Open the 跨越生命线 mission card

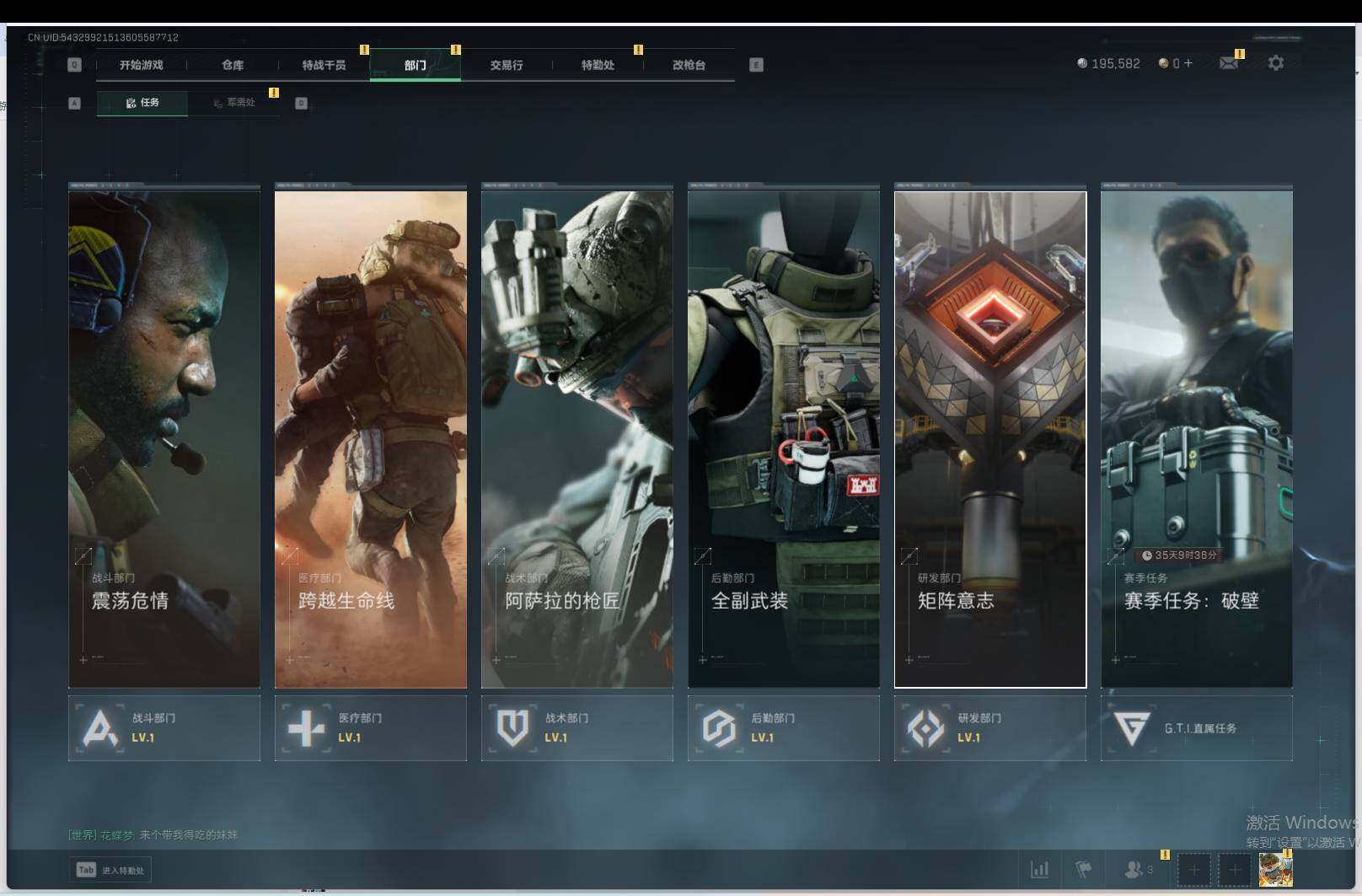coord(371,439)
